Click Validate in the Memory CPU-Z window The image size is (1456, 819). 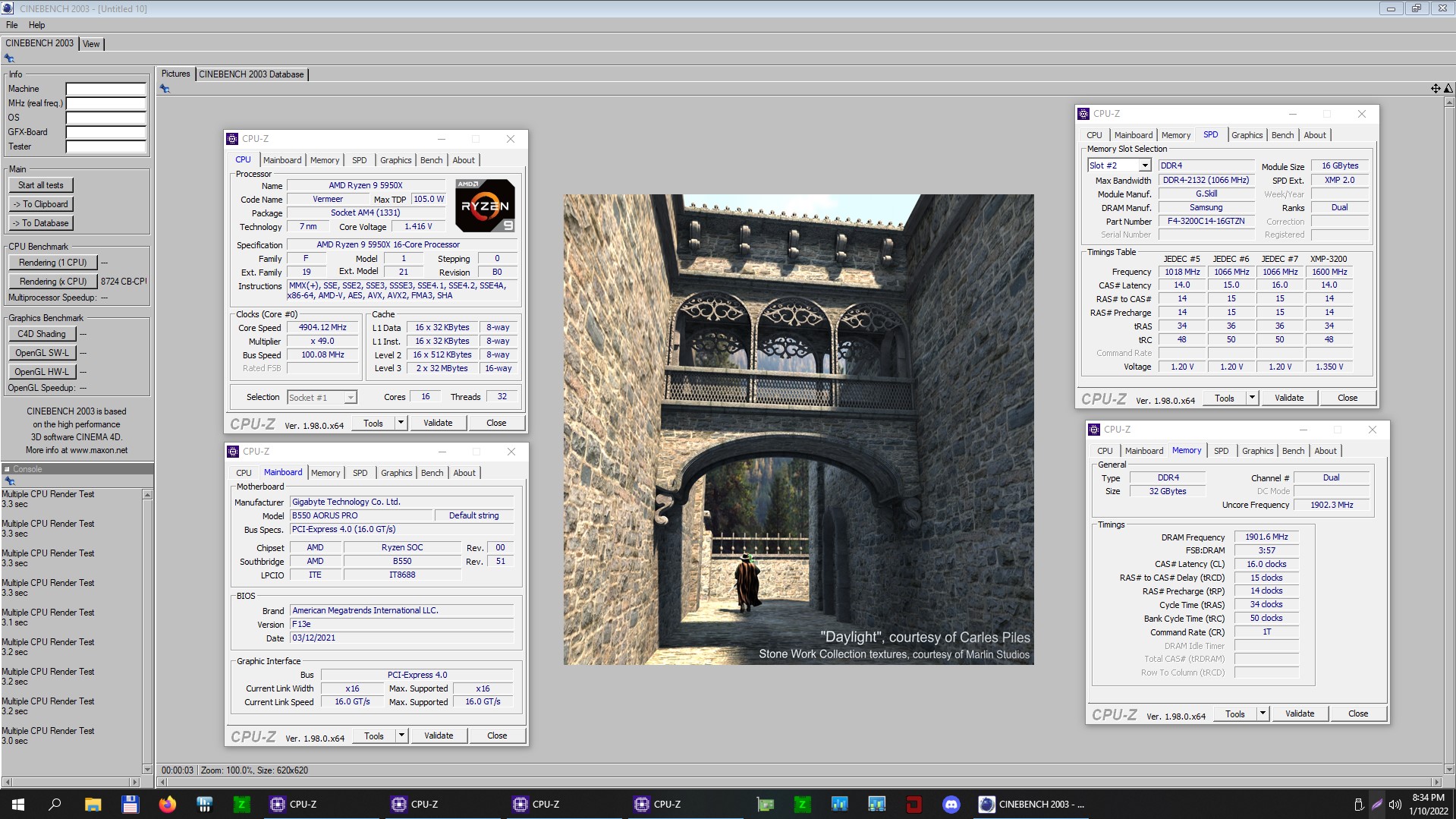pyautogui.click(x=1299, y=713)
